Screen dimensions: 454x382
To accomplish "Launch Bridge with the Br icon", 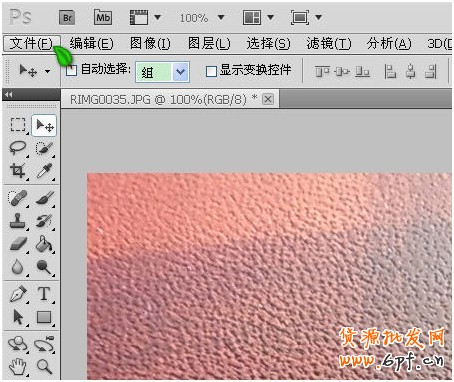I will (x=67, y=18).
